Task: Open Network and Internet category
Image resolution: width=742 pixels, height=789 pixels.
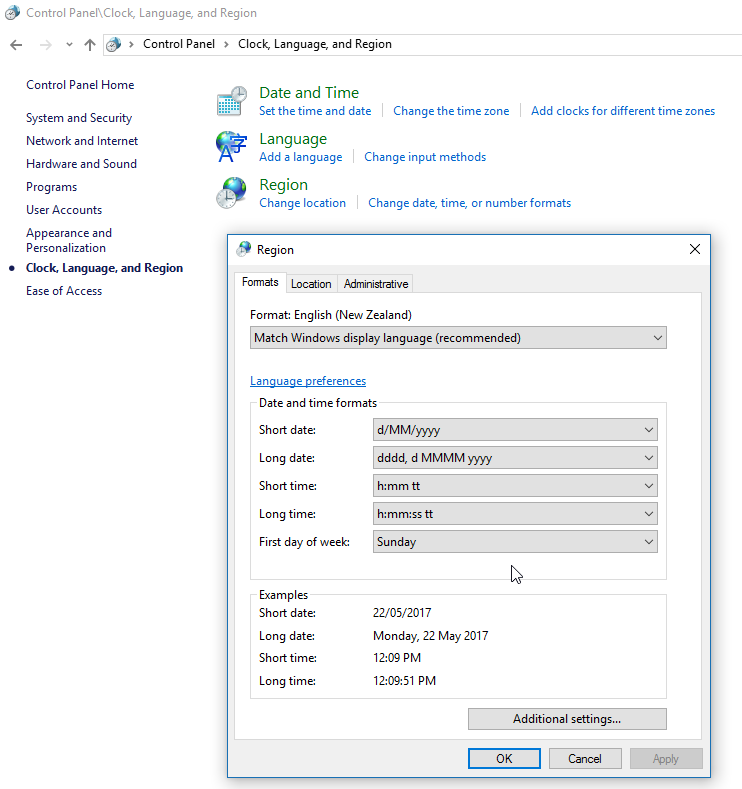Action: point(82,141)
